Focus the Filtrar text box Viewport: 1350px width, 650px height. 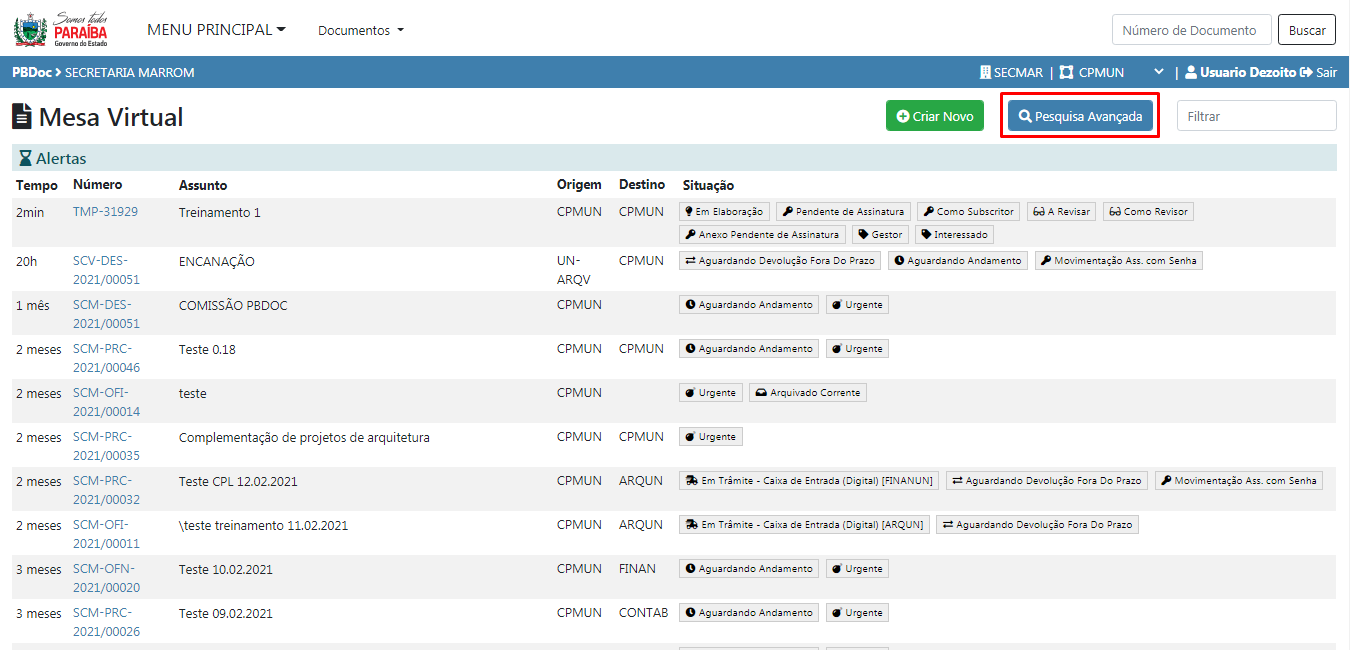(x=1256, y=116)
